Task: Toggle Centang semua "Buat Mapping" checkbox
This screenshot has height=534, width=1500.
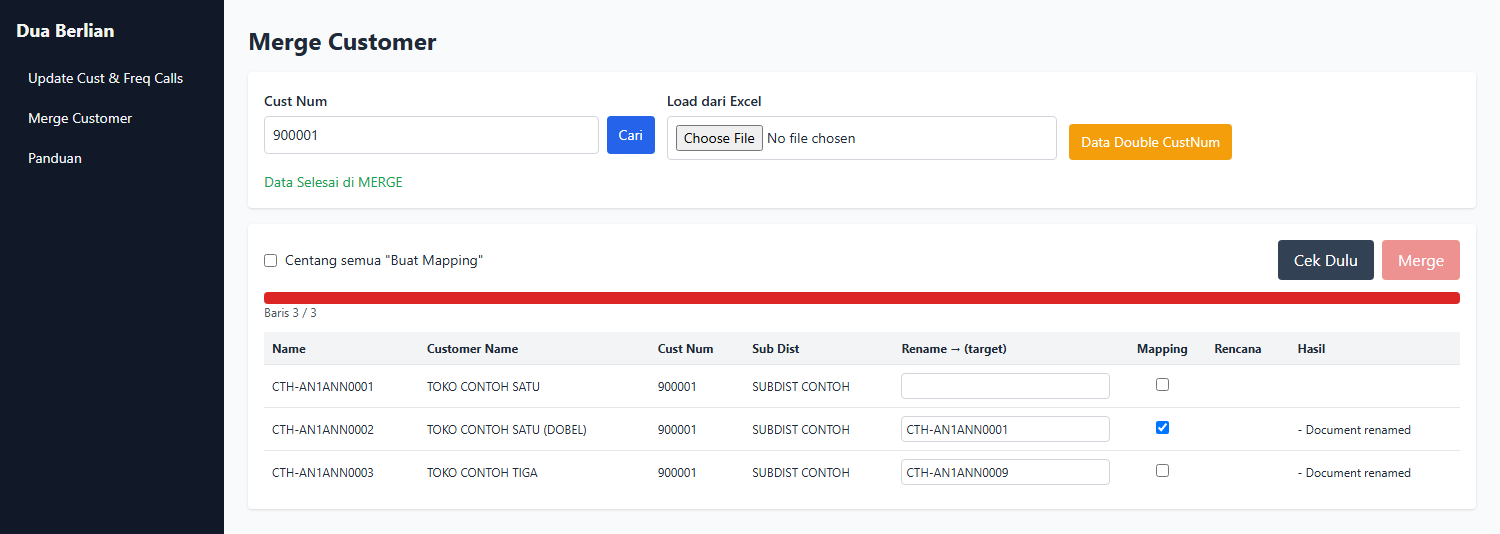Action: [270, 261]
